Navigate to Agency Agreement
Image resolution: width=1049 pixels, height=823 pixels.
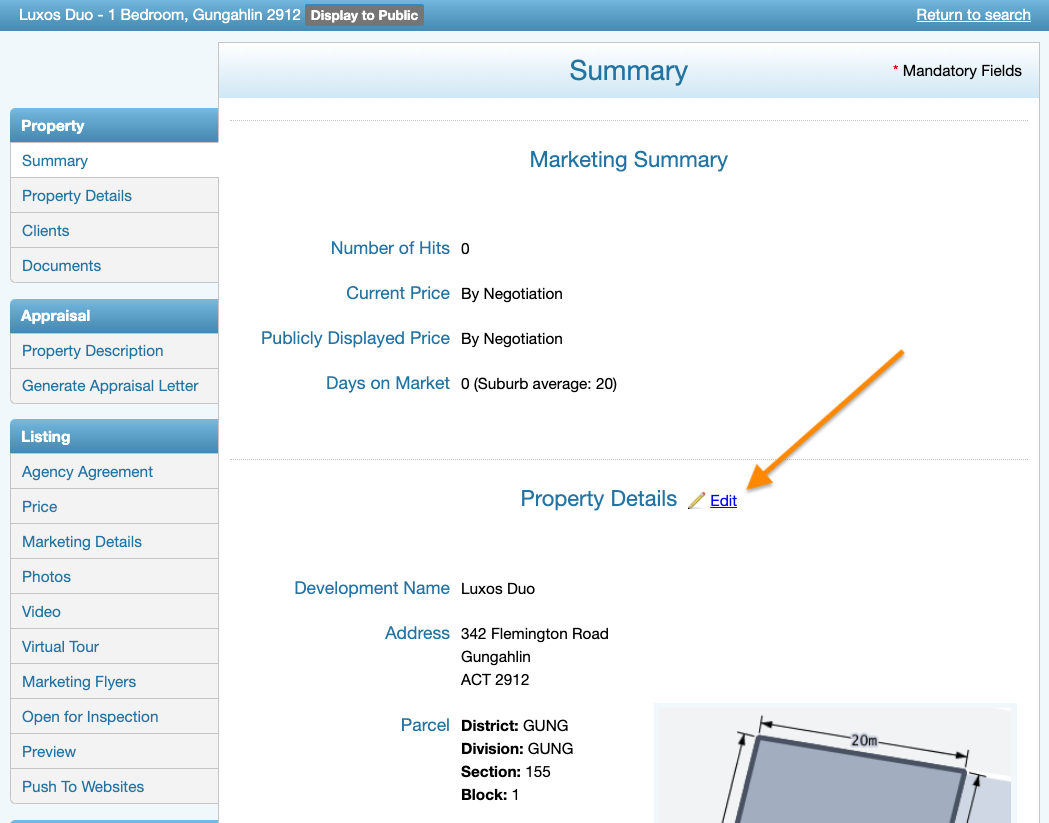[x=88, y=472]
